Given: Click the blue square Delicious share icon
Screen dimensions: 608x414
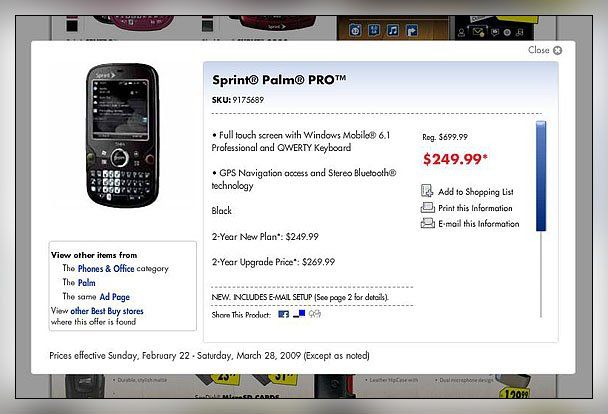Looking at the screenshot, I should pyautogui.click(x=299, y=314).
